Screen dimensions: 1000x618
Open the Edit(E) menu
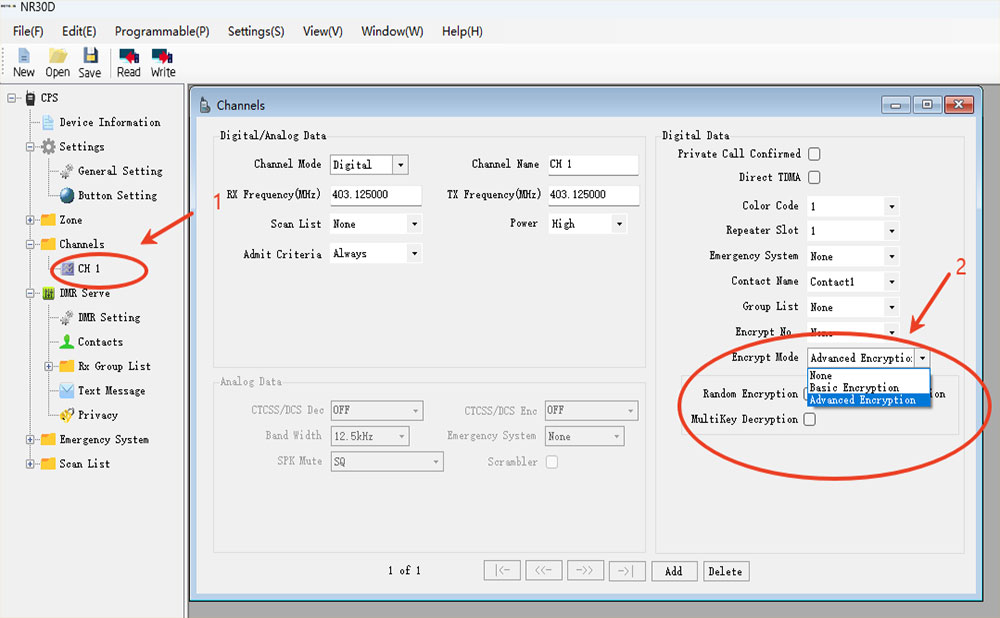(79, 31)
